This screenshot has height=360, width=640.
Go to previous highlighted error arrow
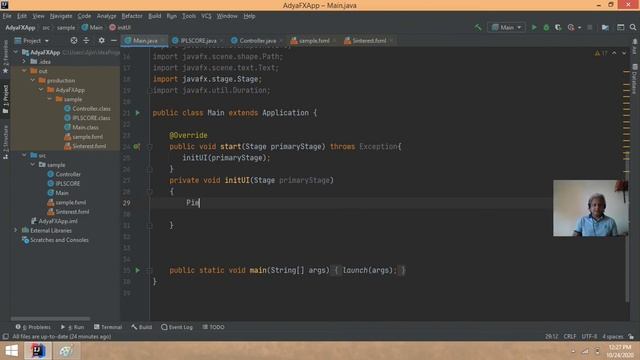tap(614, 53)
